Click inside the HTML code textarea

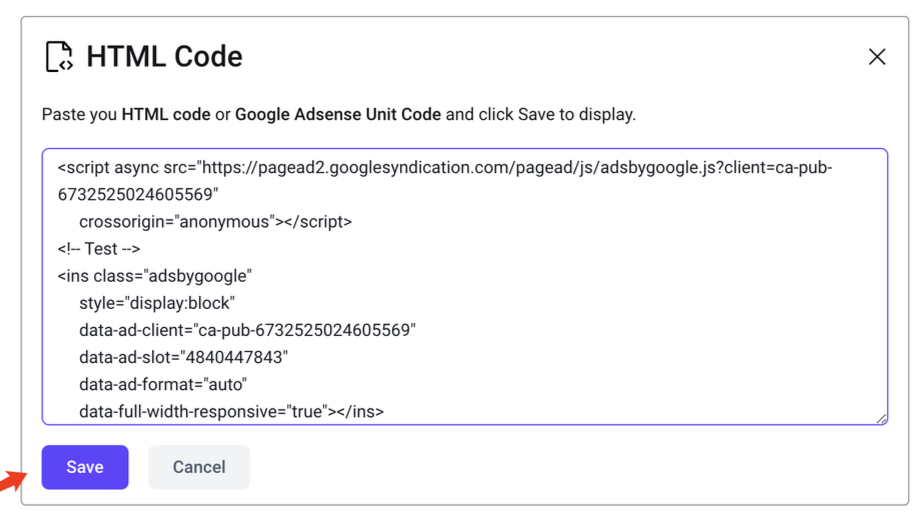pyautogui.click(x=465, y=287)
